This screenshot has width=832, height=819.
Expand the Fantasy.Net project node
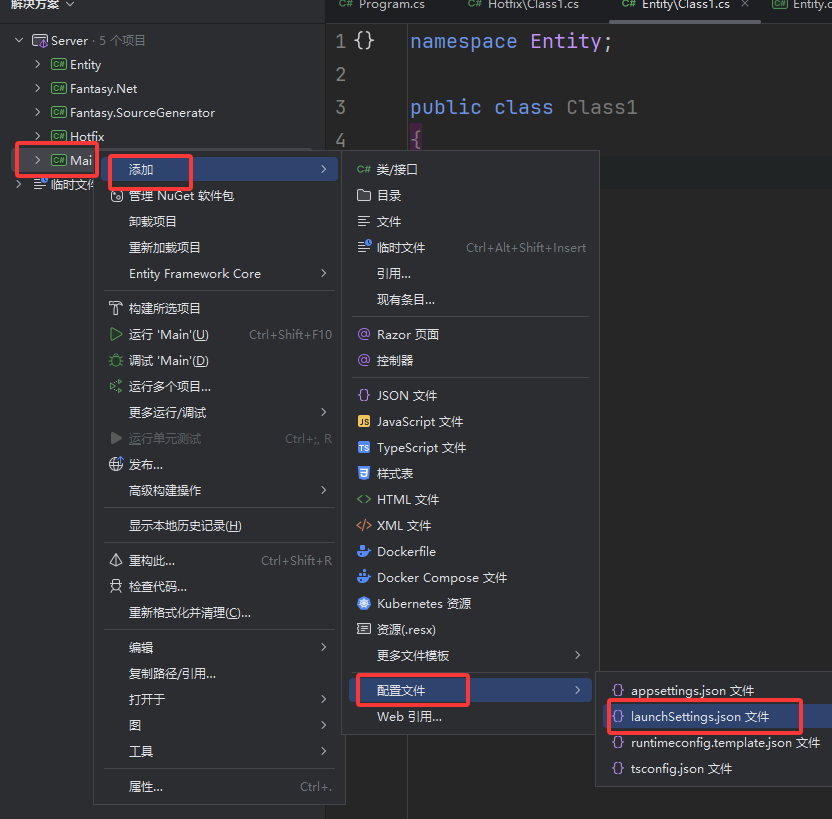pos(37,88)
